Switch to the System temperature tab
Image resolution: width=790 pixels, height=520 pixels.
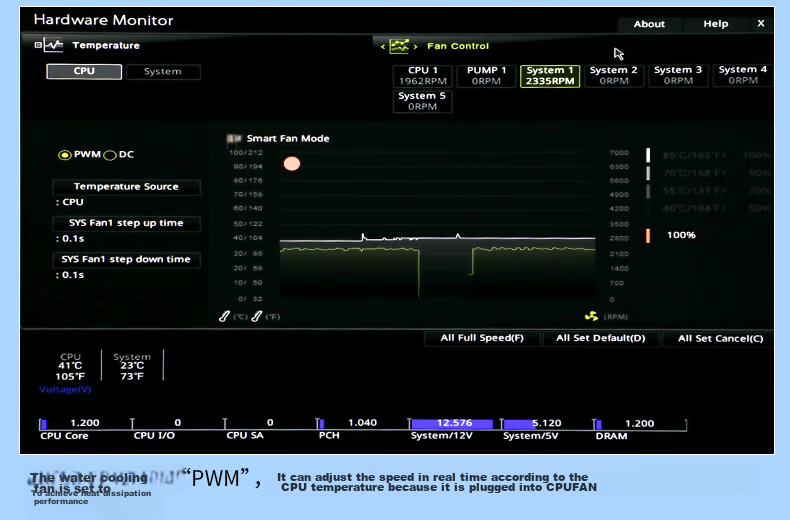tap(163, 72)
